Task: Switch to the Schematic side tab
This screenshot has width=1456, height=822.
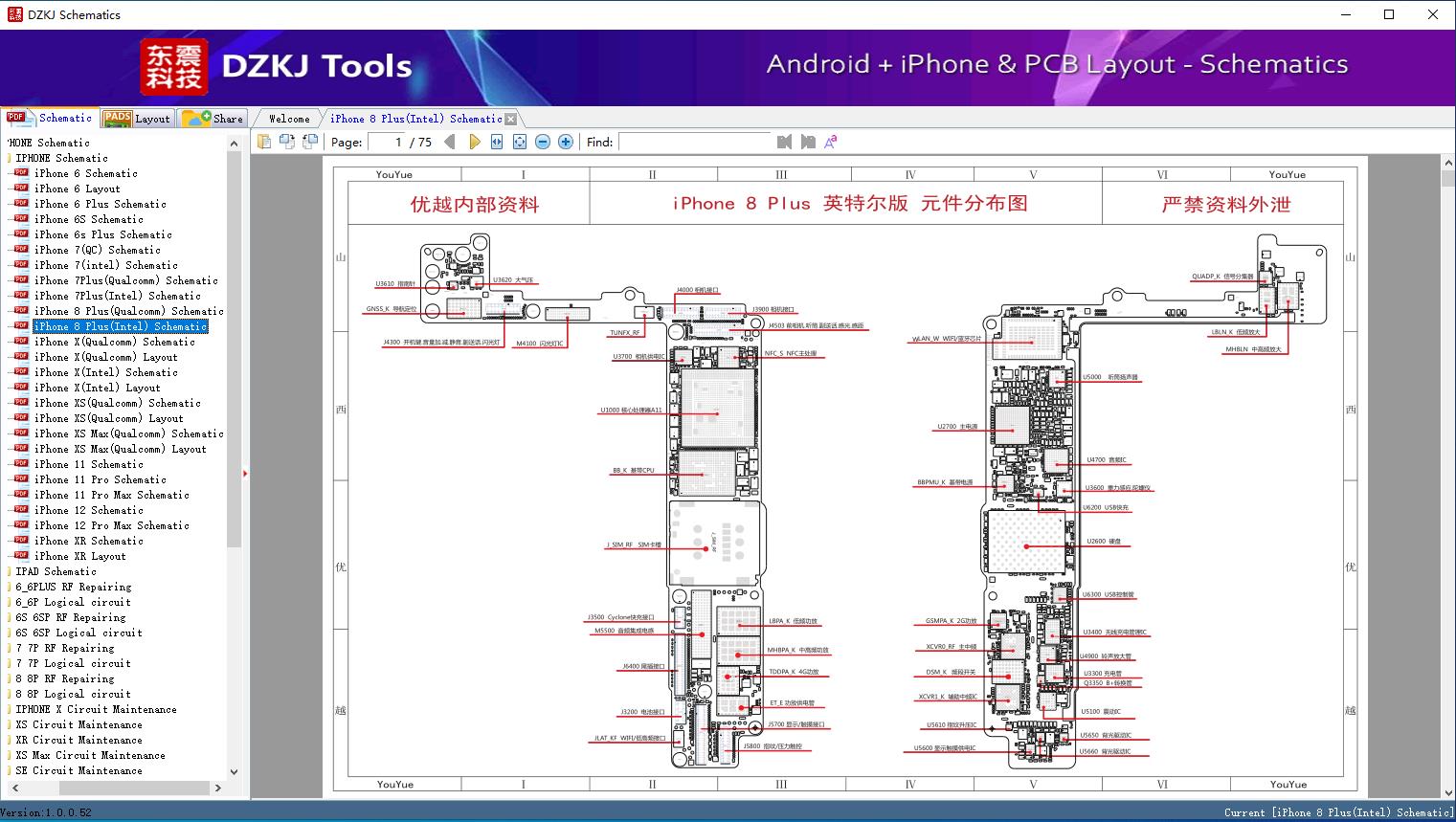Action: 50,118
